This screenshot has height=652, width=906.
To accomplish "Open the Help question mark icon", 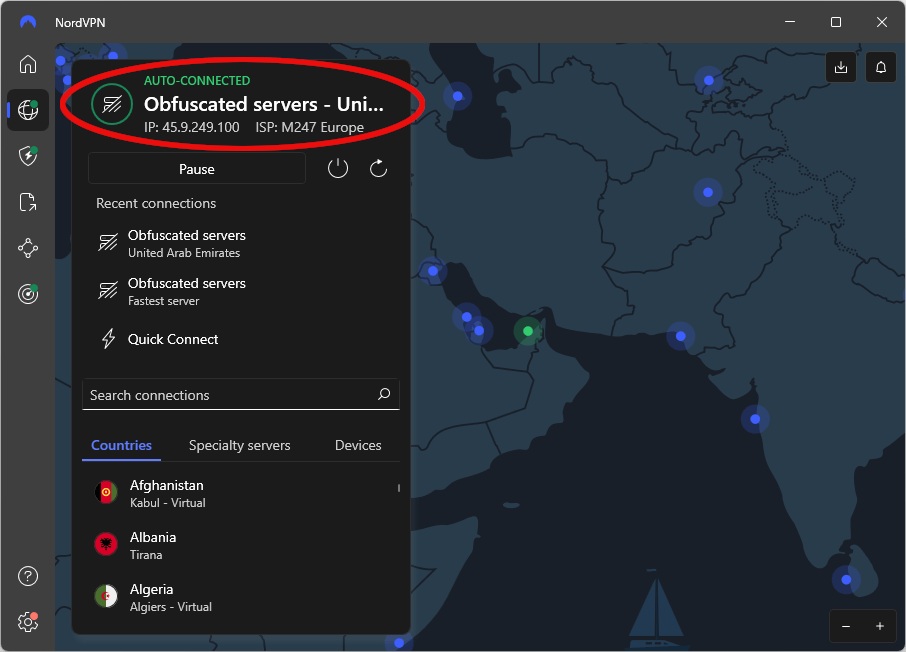I will (28, 576).
